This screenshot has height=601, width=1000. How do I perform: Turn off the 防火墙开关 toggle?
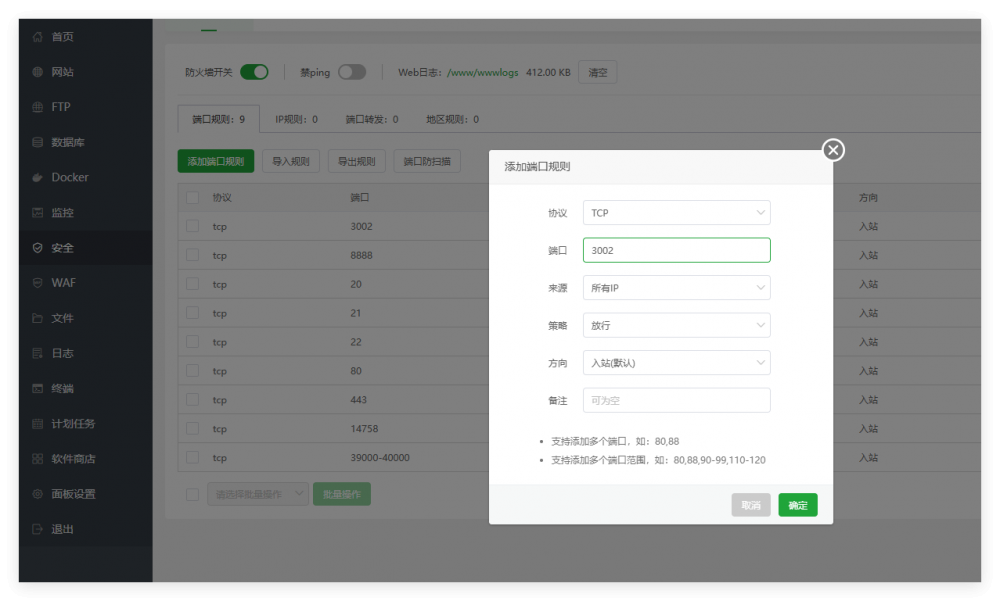coord(254,72)
